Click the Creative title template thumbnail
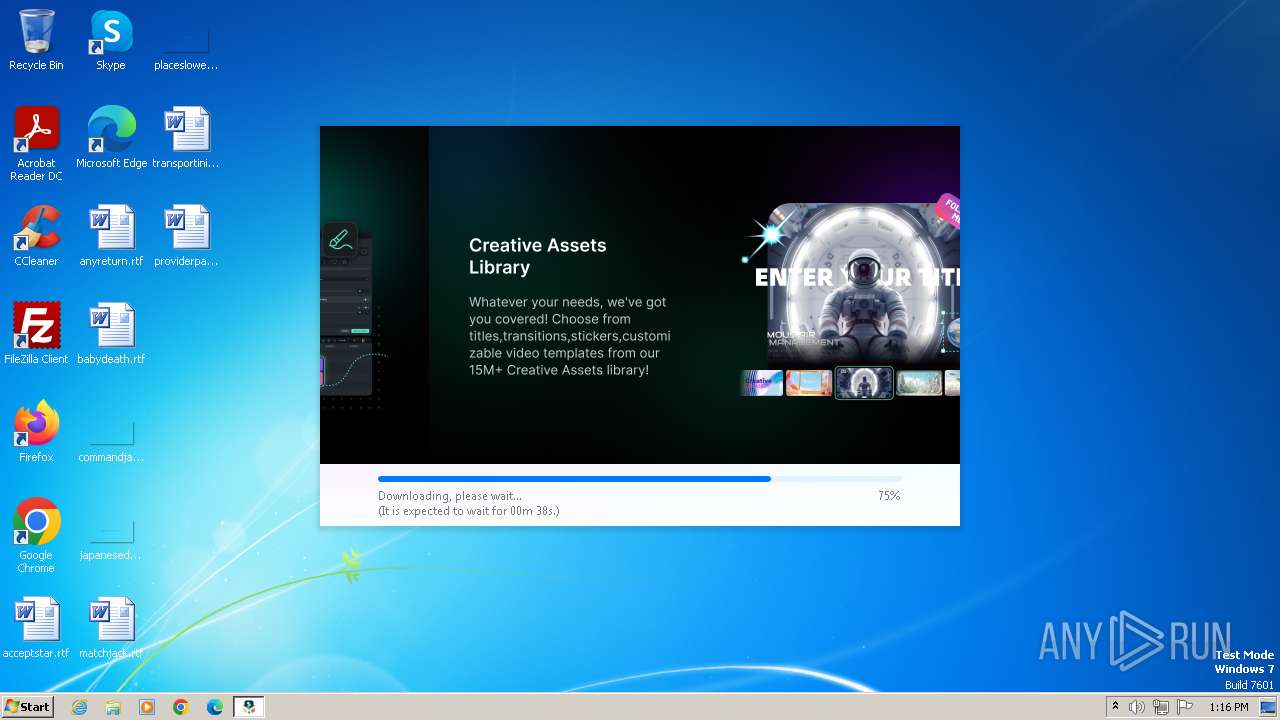The height and width of the screenshot is (720, 1280). point(762,383)
